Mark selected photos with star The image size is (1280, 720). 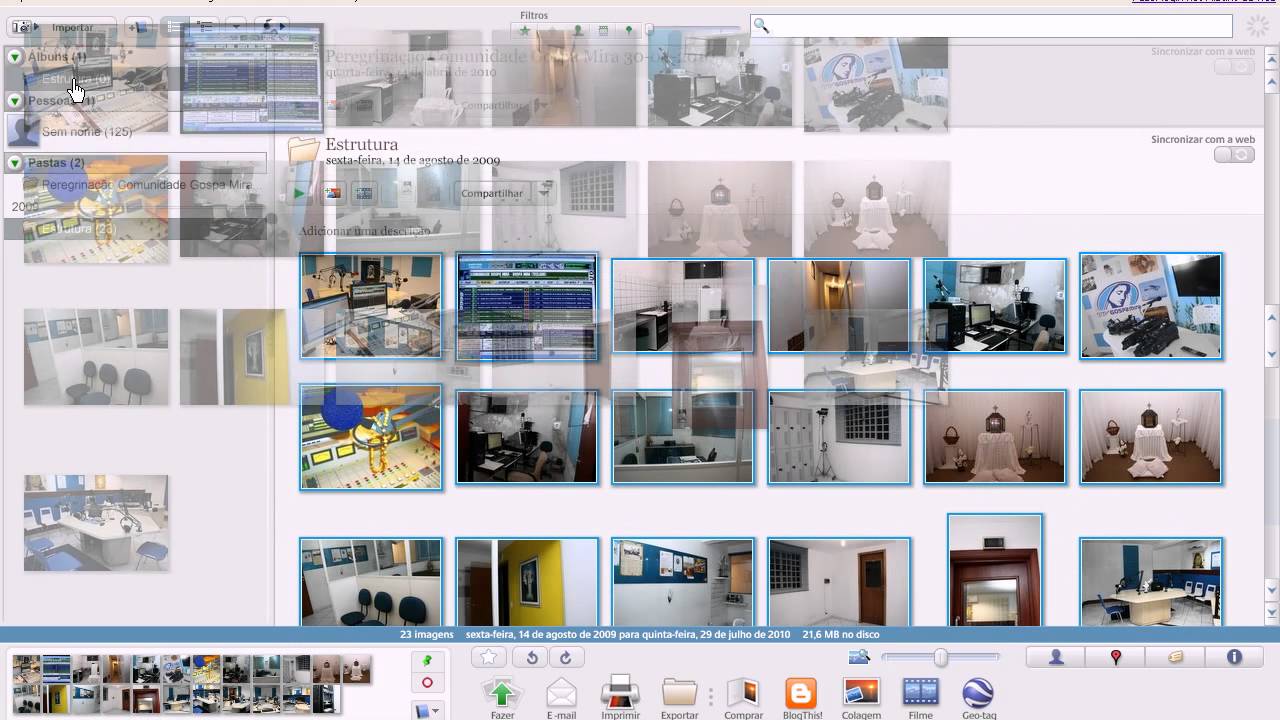point(488,657)
